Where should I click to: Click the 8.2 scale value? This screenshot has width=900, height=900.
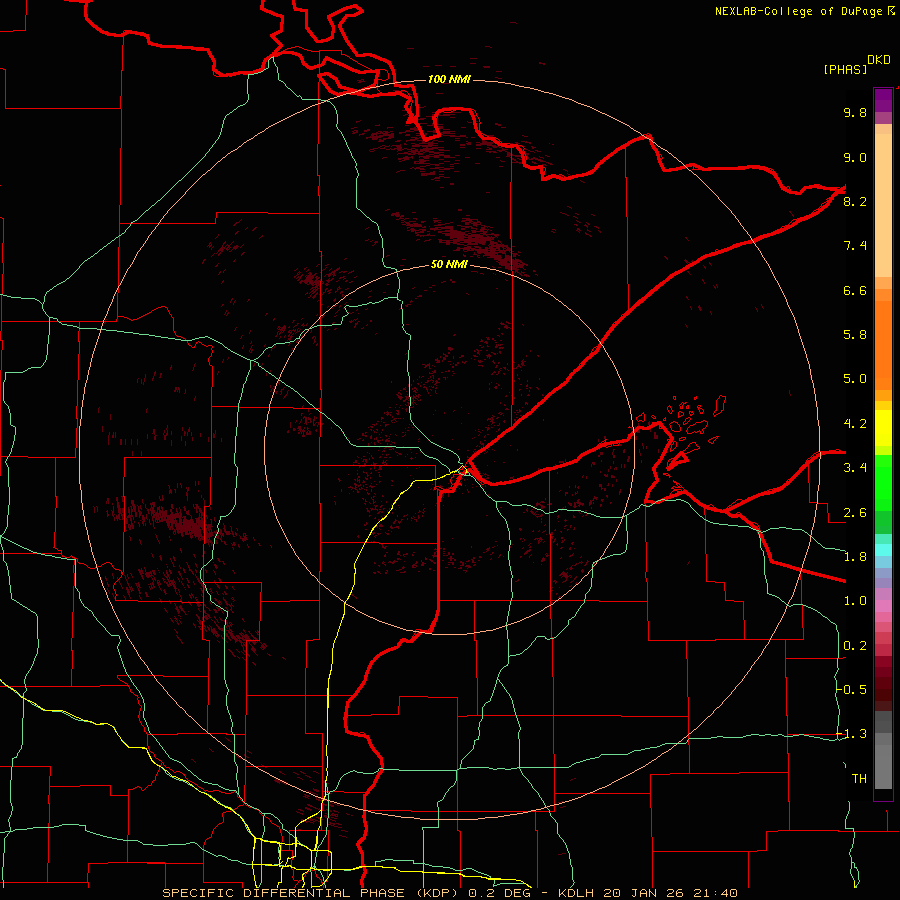tap(855, 201)
